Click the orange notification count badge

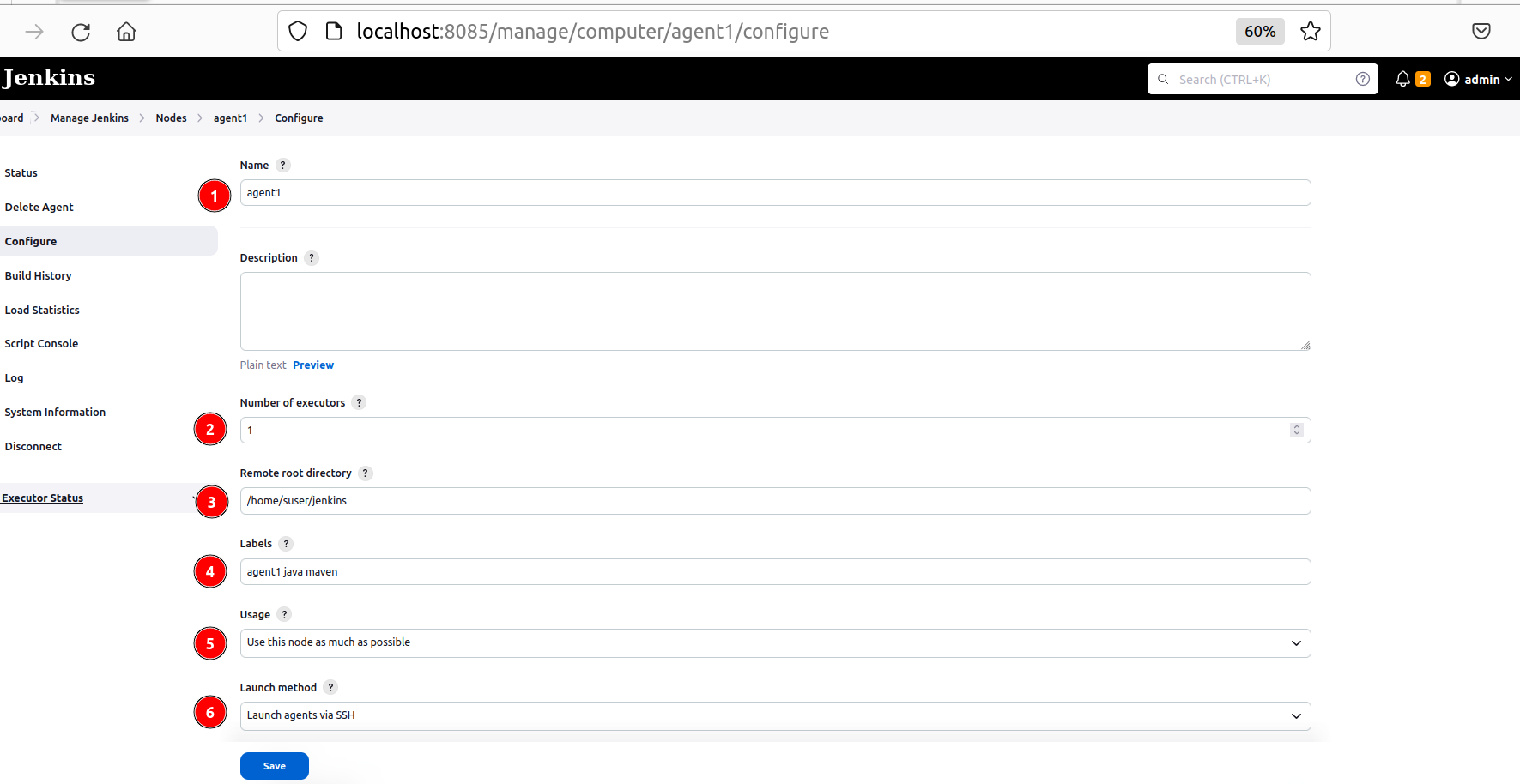tap(1423, 79)
